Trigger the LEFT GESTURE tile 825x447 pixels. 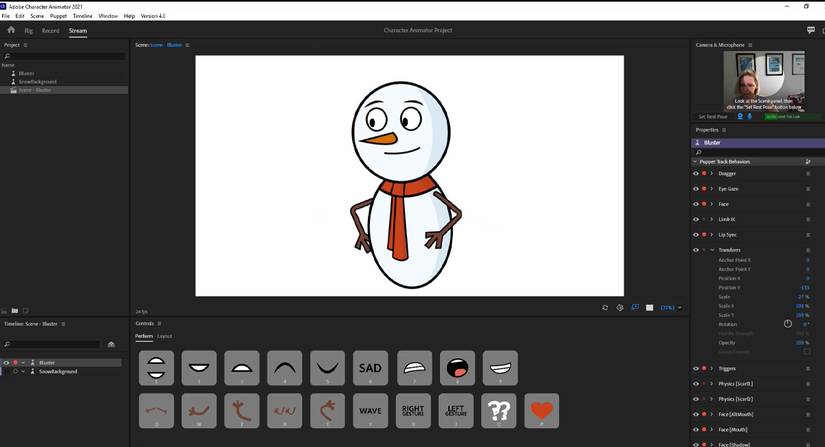[456, 411]
